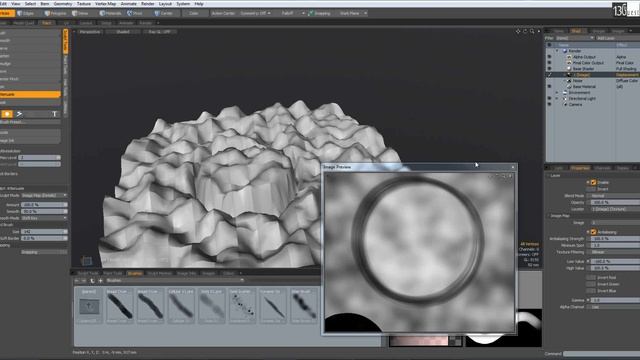Open the Perspective viewport view dropdown
The height and width of the screenshot is (360, 640).
[x=89, y=31]
